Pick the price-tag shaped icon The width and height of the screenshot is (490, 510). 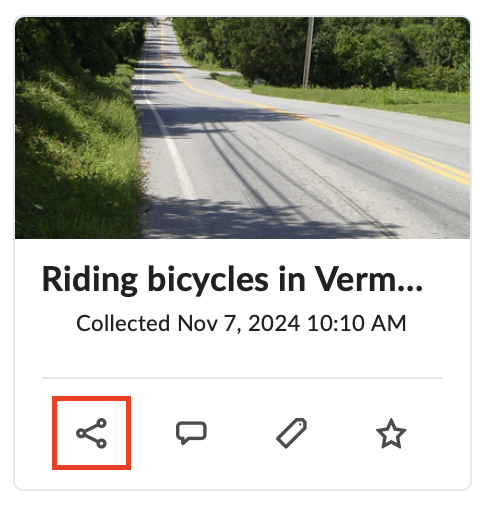(292, 433)
